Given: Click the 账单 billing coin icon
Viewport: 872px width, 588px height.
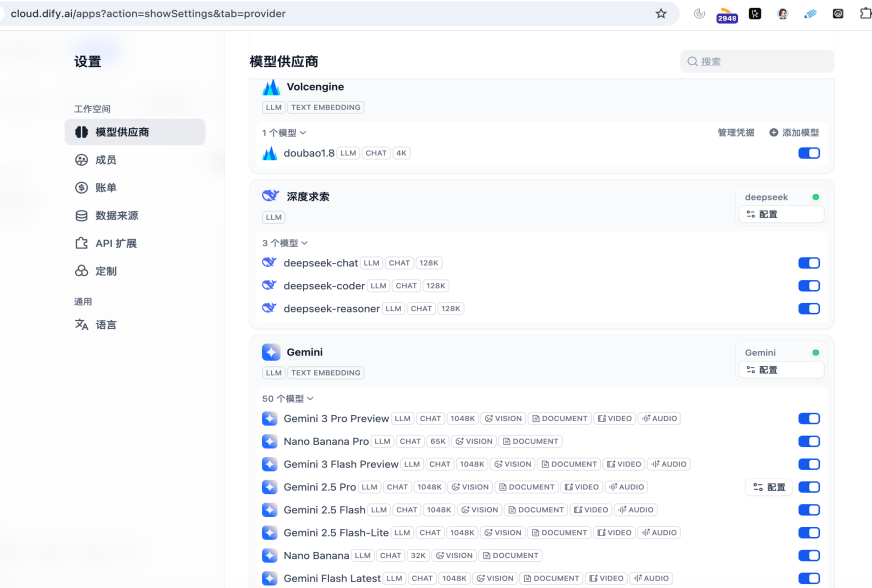Looking at the screenshot, I should [x=82, y=188].
